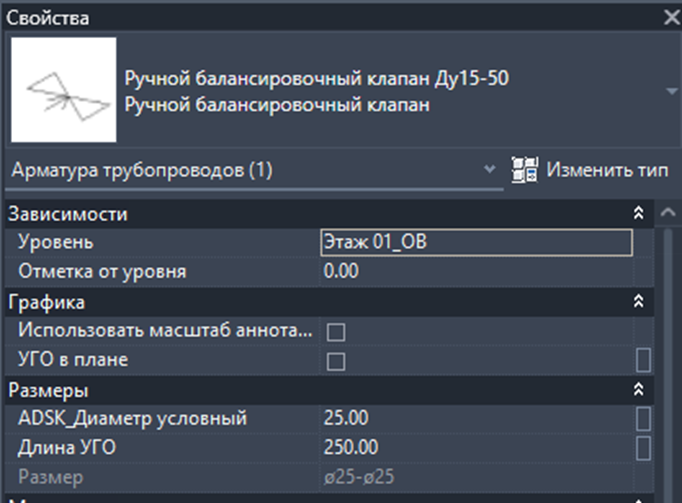Collapse the Зависимости section
Viewport: 682px width, 503px height.
(x=638, y=213)
